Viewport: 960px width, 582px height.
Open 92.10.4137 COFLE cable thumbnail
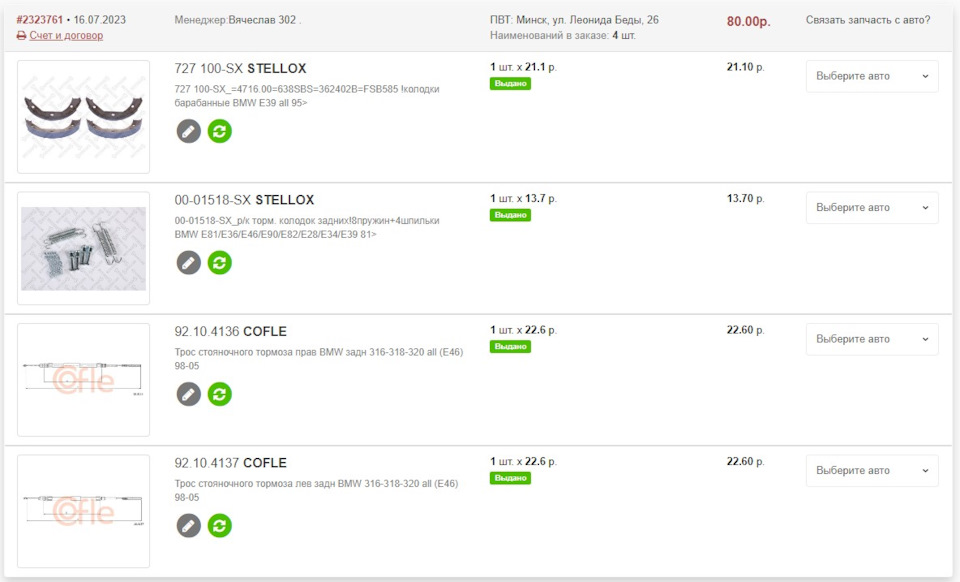[83, 512]
